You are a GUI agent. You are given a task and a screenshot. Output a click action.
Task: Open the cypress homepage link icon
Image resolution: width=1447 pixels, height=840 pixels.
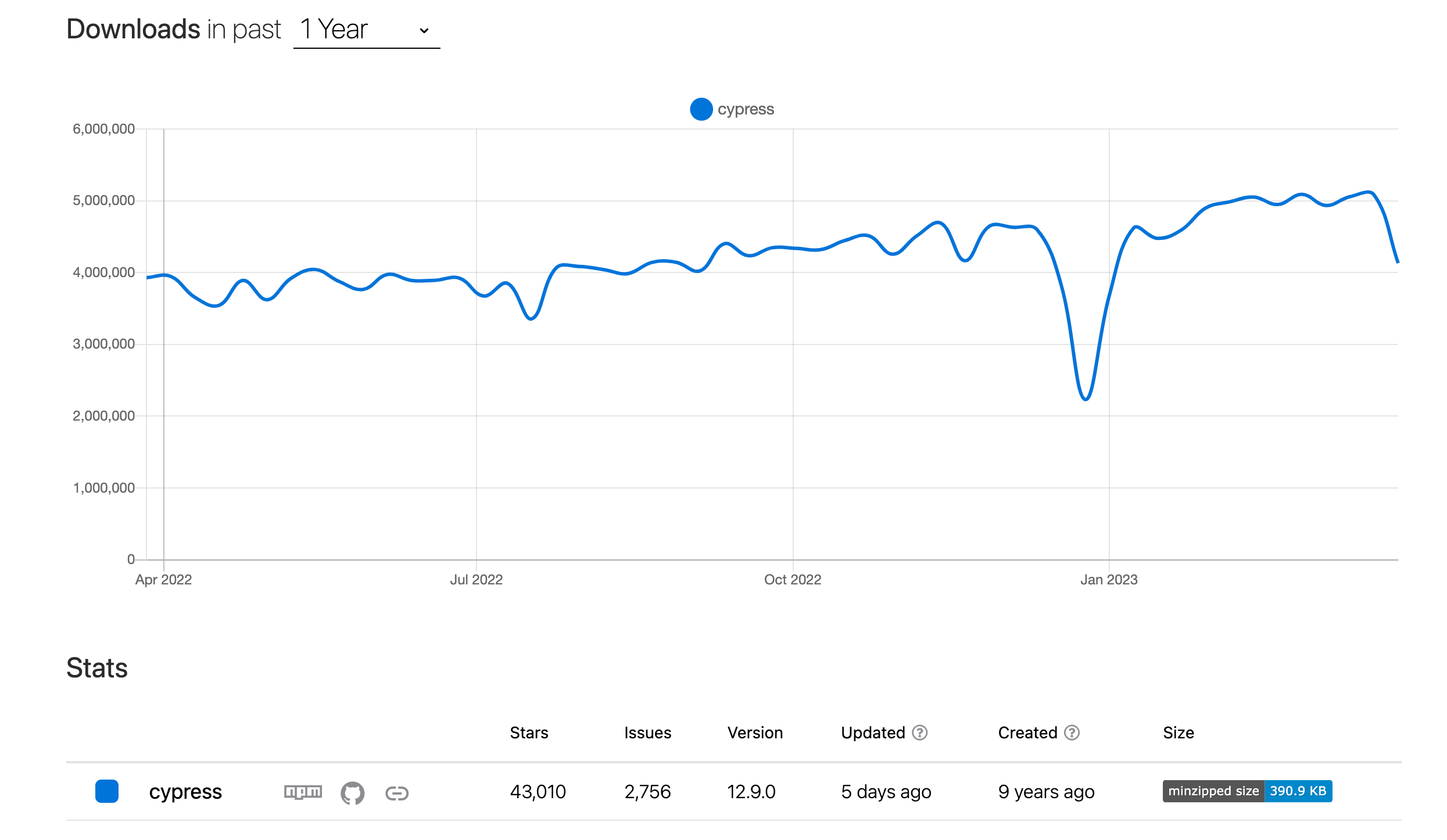click(x=397, y=793)
